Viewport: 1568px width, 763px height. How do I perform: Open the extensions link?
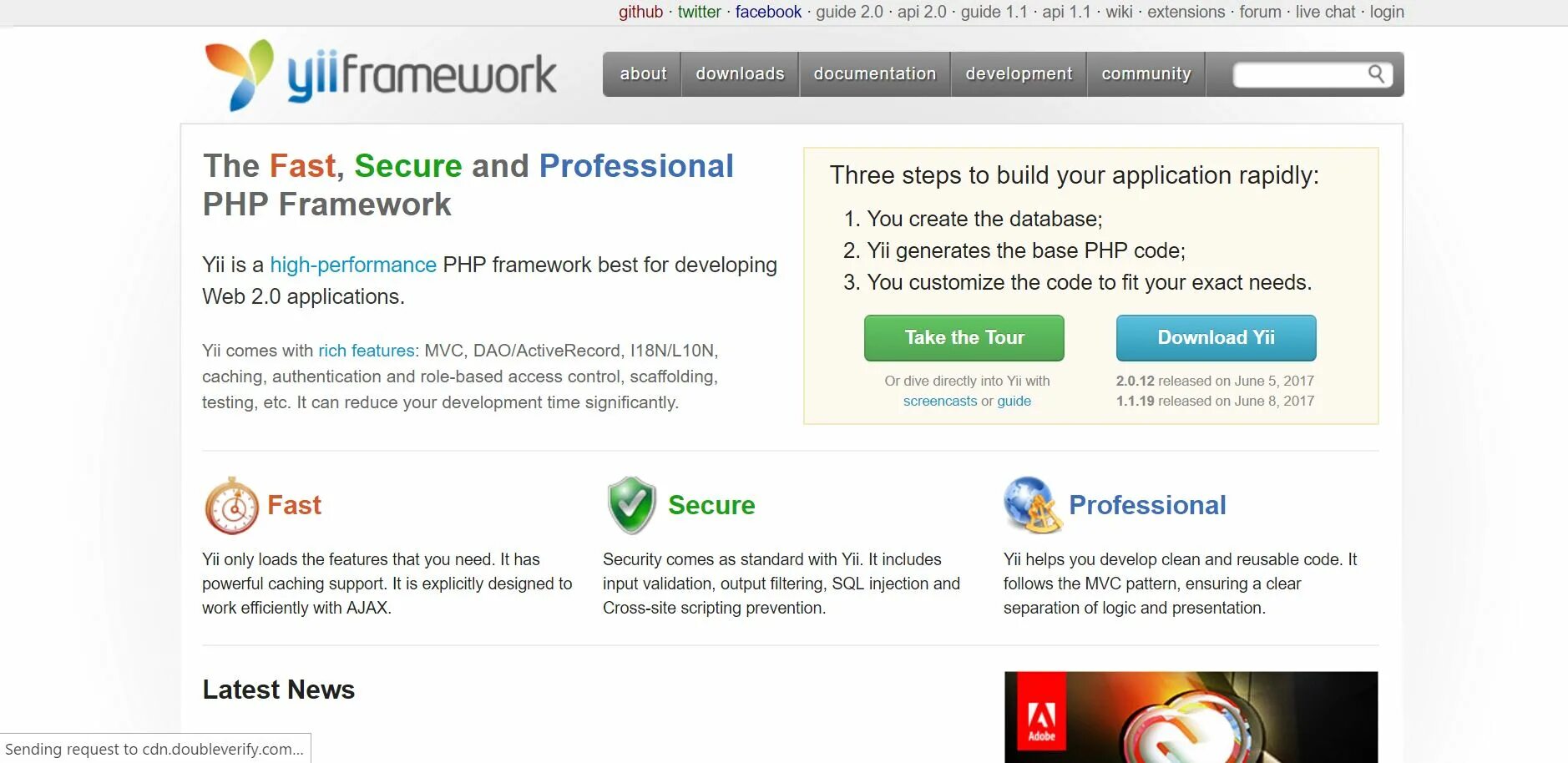pyautogui.click(x=1186, y=12)
